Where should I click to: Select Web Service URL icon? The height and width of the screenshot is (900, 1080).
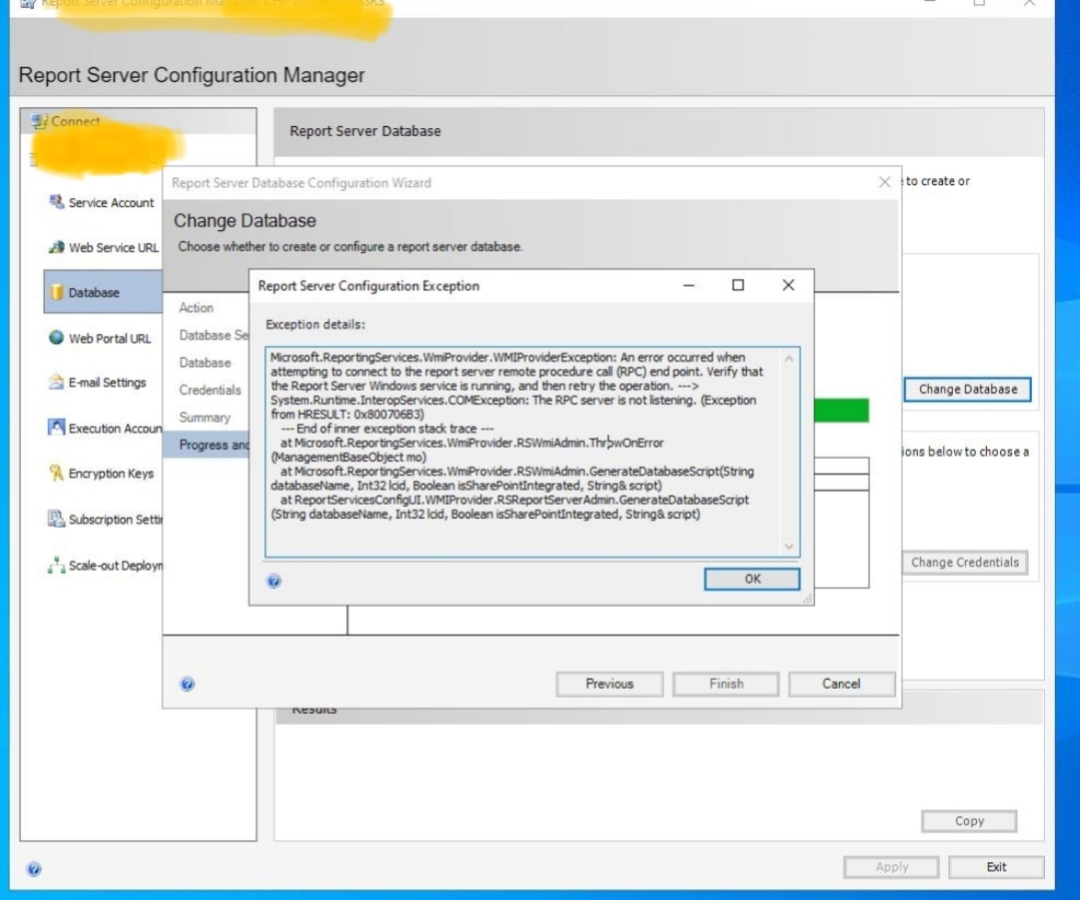pos(56,247)
